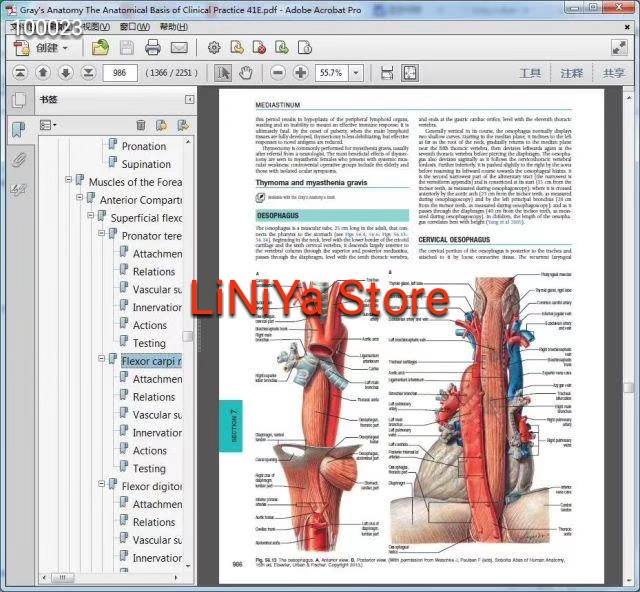640x592 pixels.
Task: Collapse the Flexor carpi bookmark node
Action: [102, 358]
